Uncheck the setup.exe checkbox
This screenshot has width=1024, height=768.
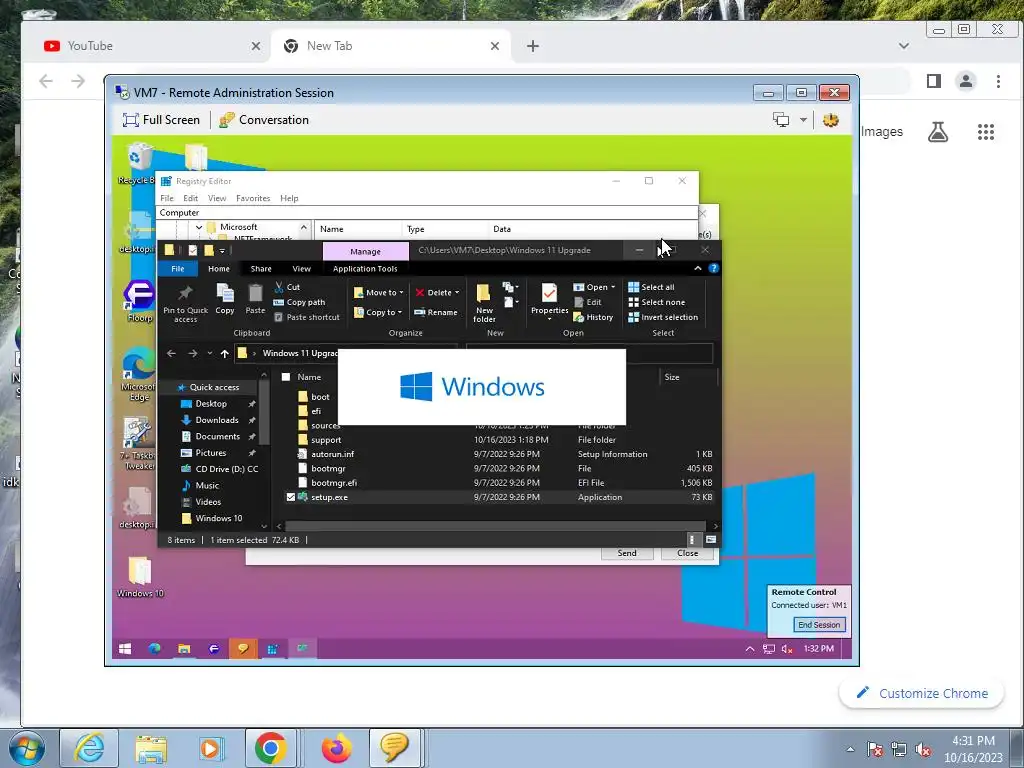click(x=291, y=497)
